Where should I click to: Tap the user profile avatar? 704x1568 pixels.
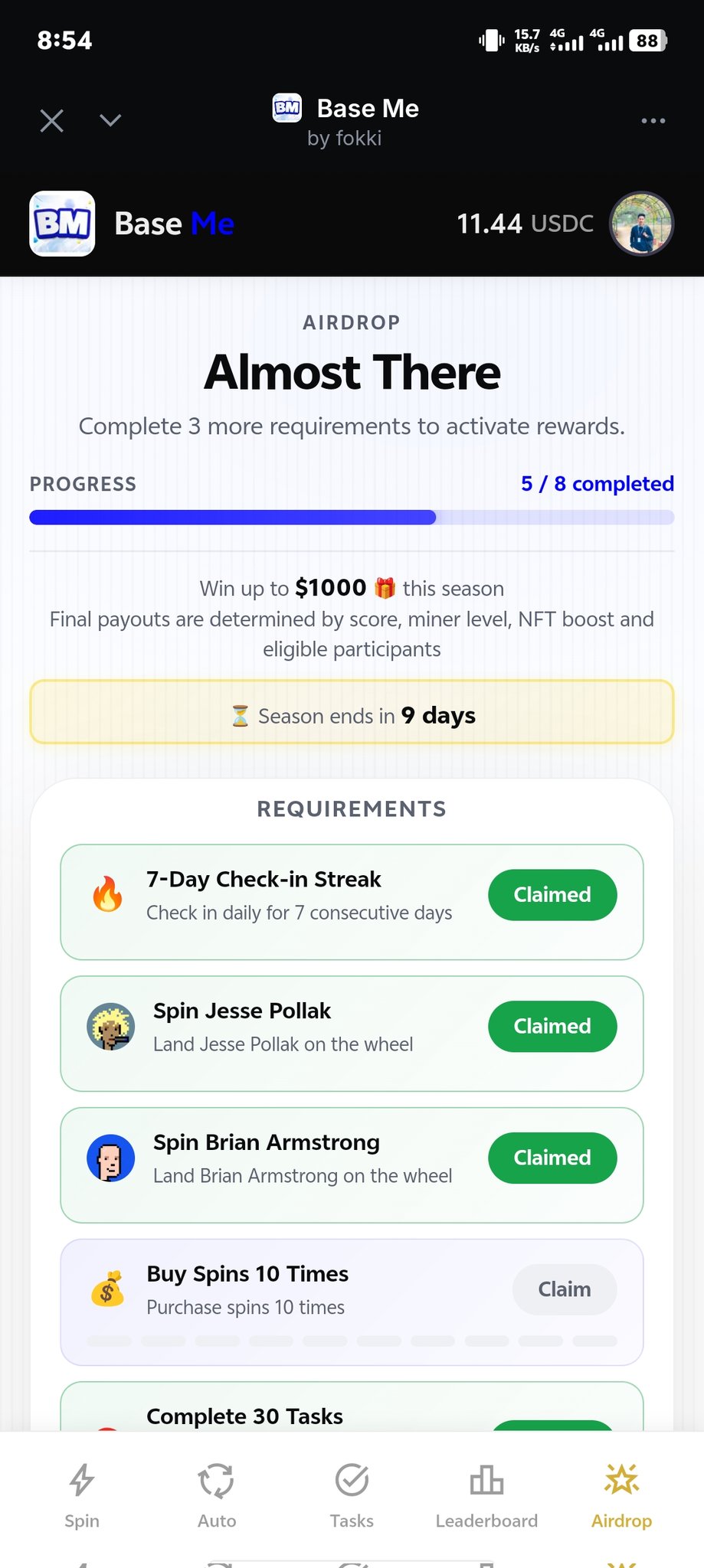[x=641, y=224]
